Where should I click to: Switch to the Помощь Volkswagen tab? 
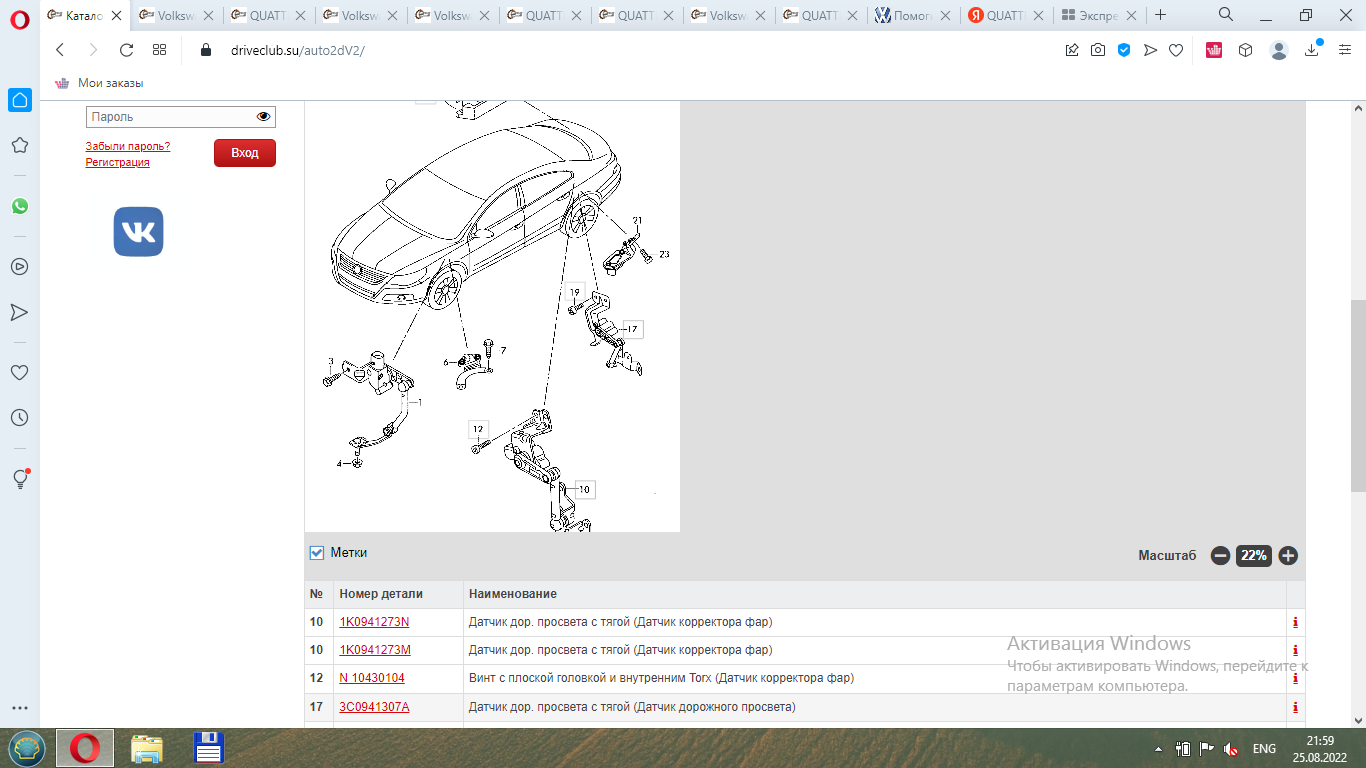[911, 16]
